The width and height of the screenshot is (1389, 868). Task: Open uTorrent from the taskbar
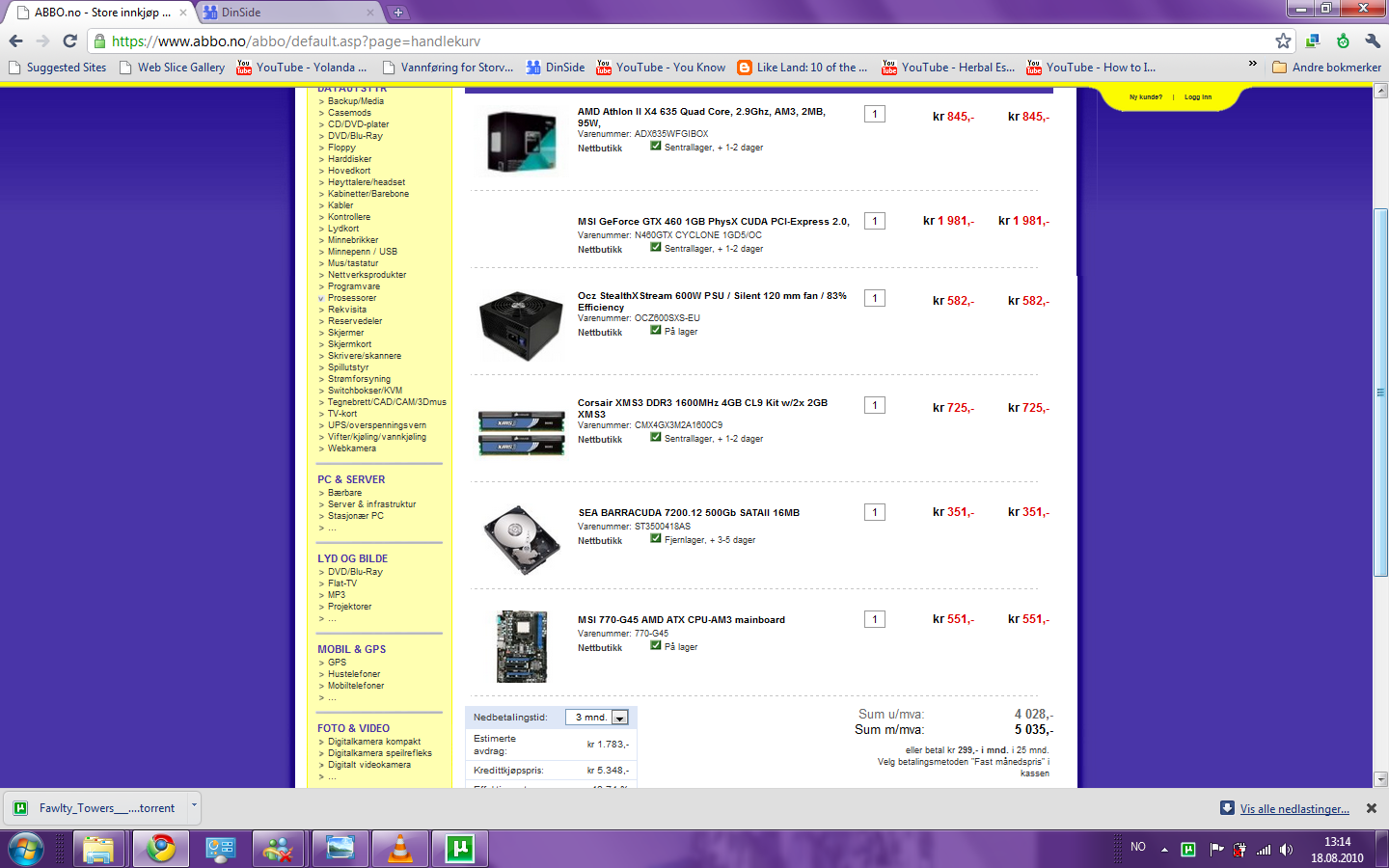point(460,849)
